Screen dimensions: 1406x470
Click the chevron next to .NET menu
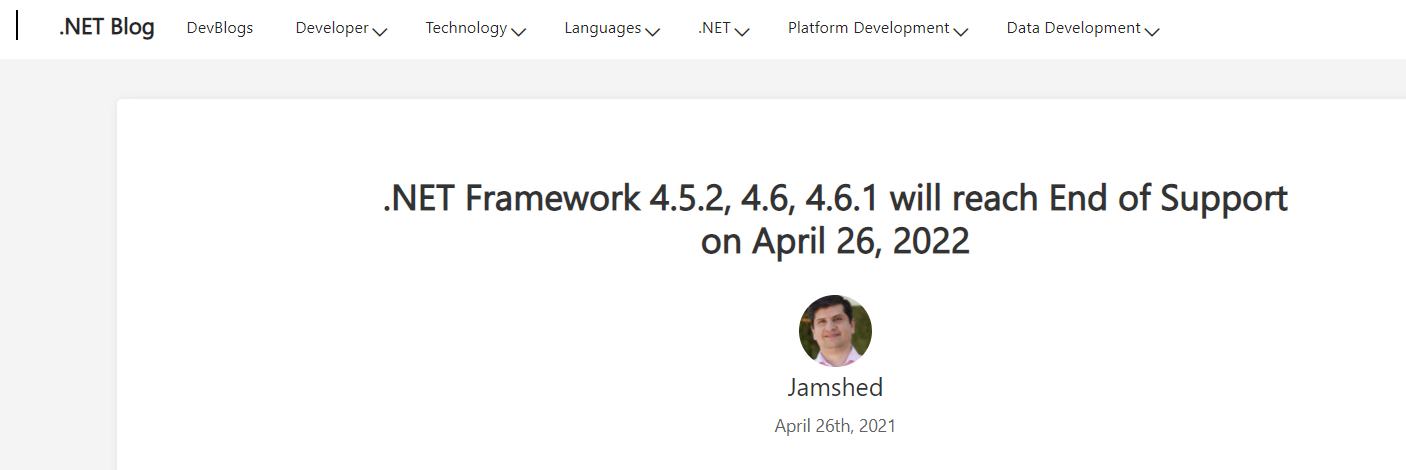point(741,31)
